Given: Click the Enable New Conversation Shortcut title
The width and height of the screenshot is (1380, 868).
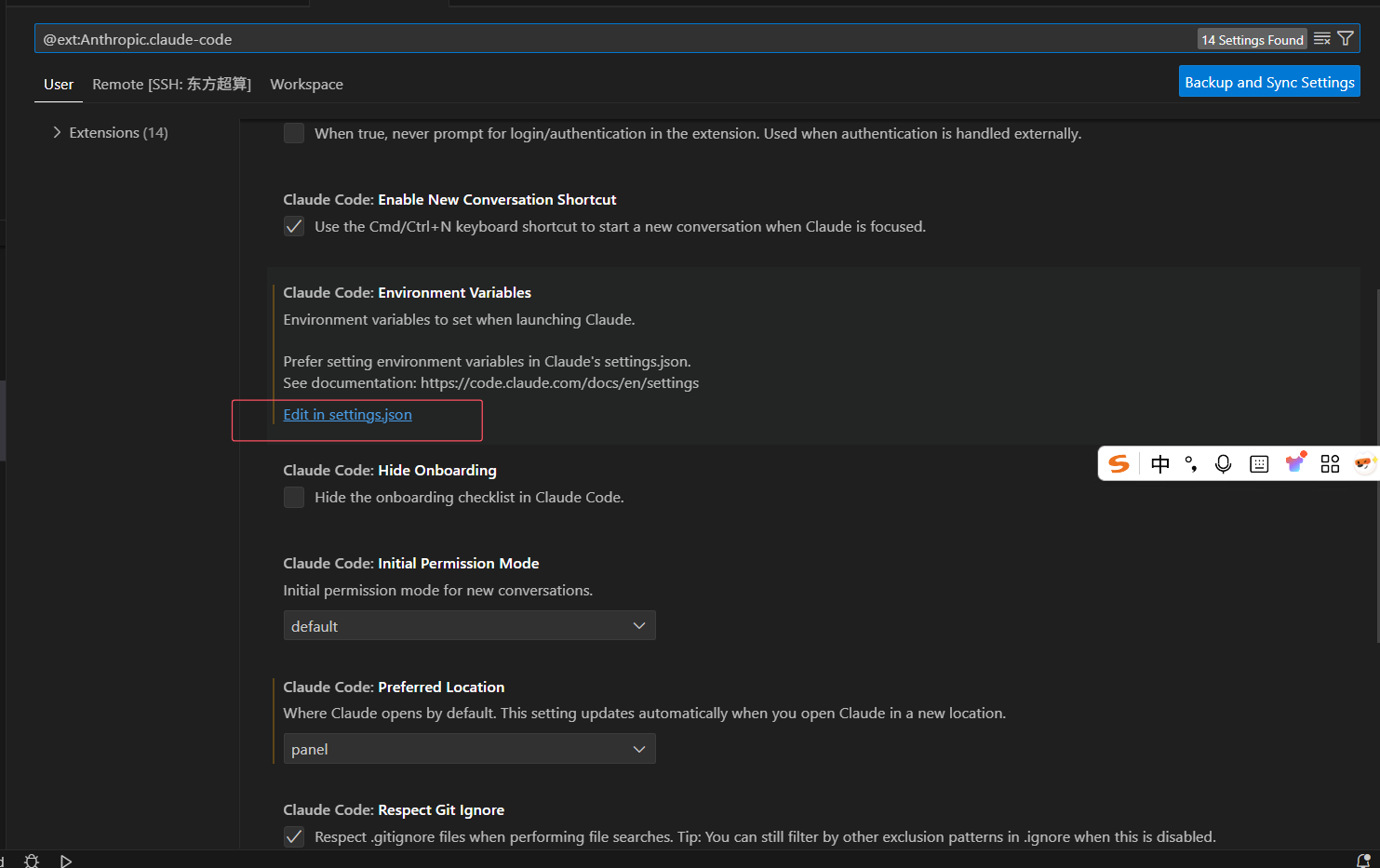Looking at the screenshot, I should 449,199.
